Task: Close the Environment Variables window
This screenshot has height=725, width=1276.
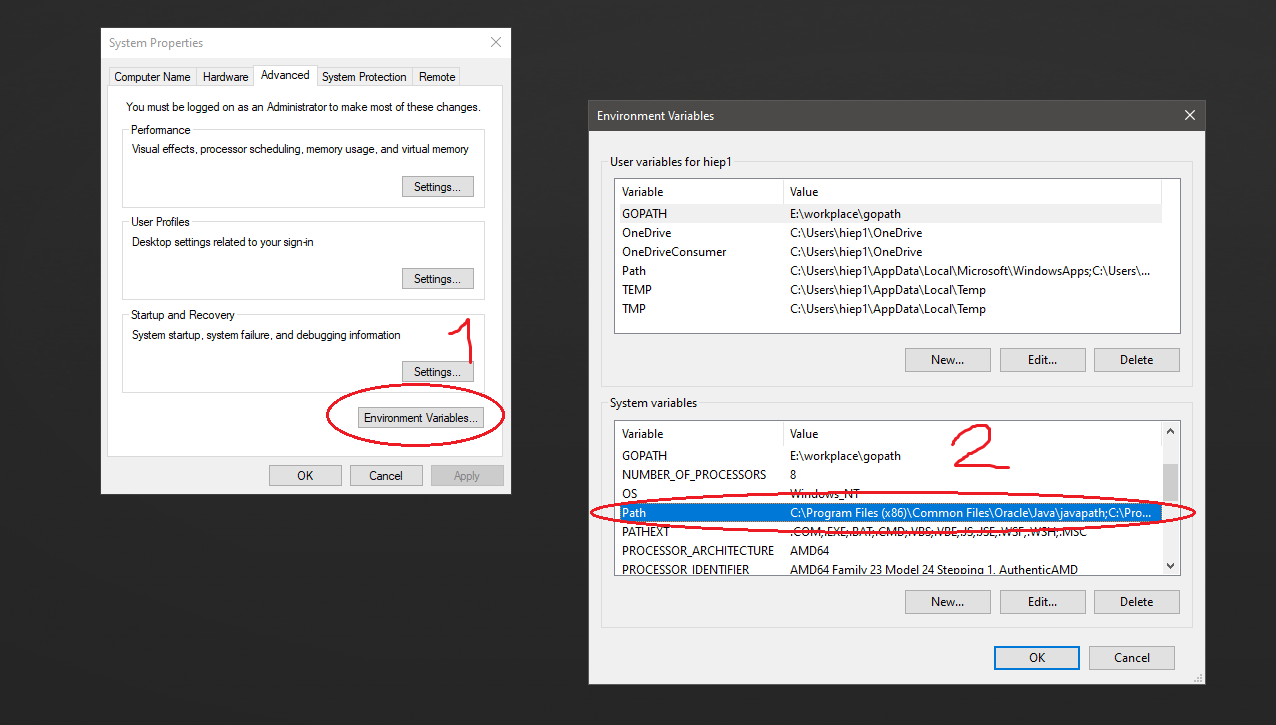Action: pyautogui.click(x=1190, y=115)
